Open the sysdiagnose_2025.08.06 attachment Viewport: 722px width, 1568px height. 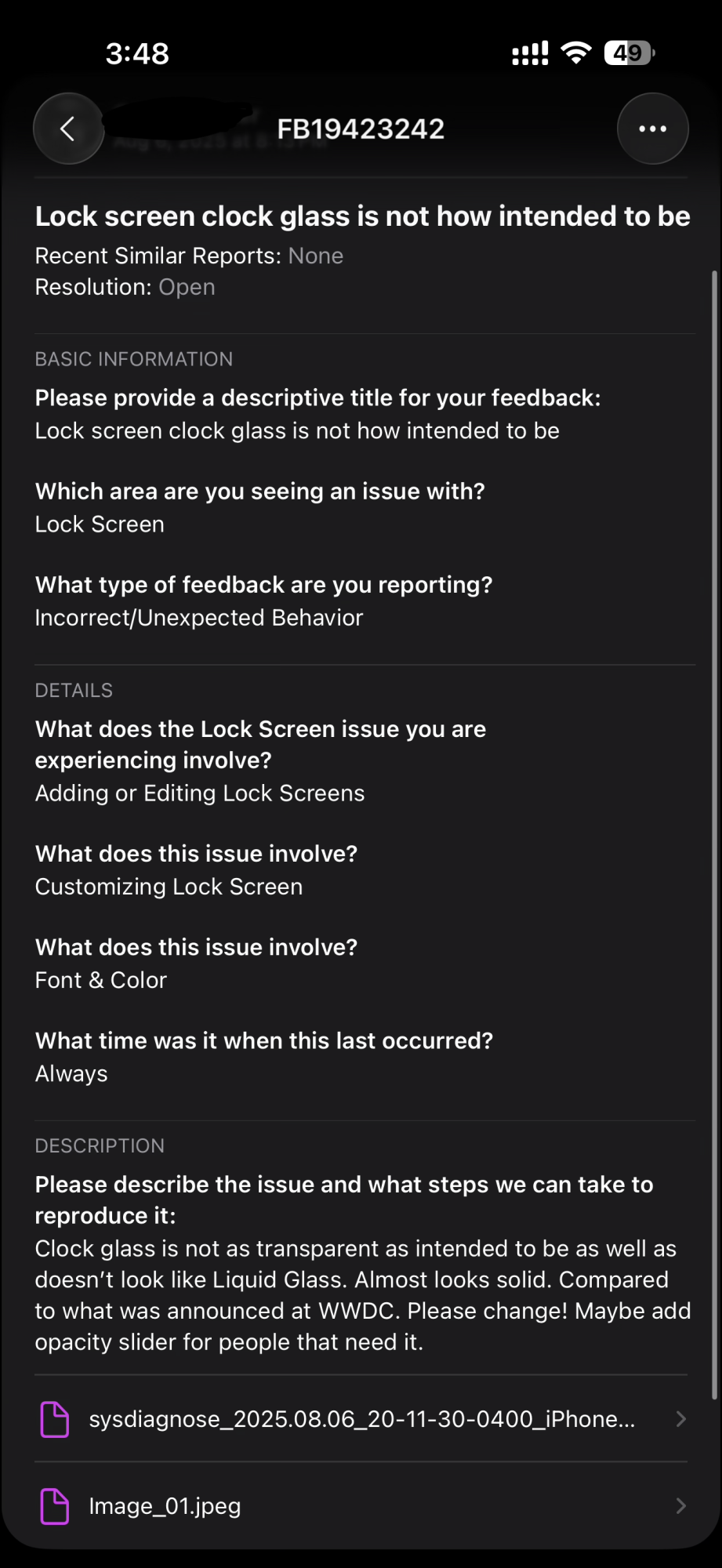tap(361, 1419)
